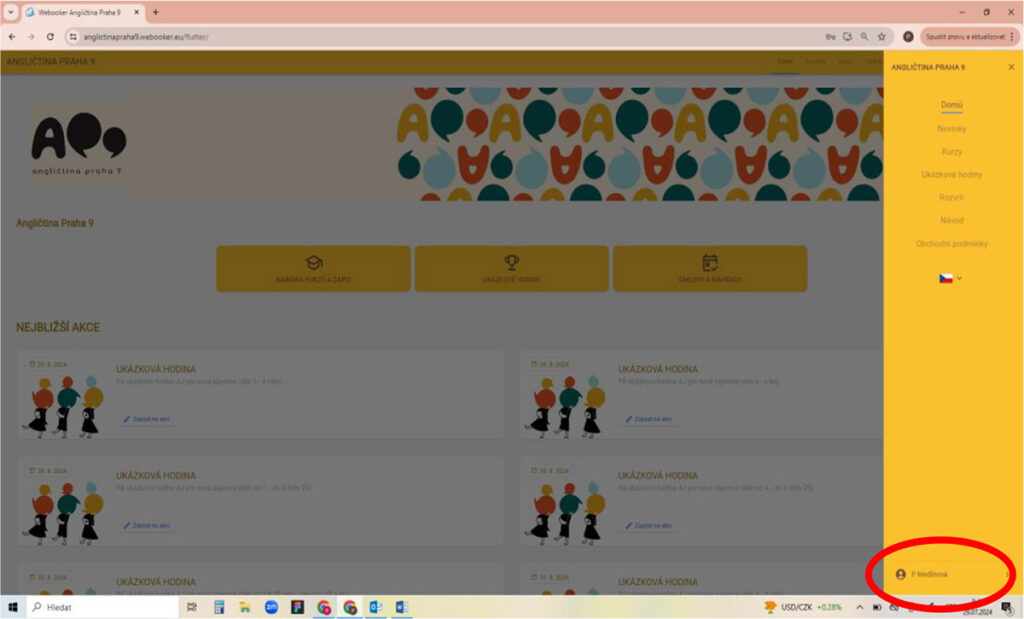
Task: Open the notification center icon
Action: point(1008,607)
